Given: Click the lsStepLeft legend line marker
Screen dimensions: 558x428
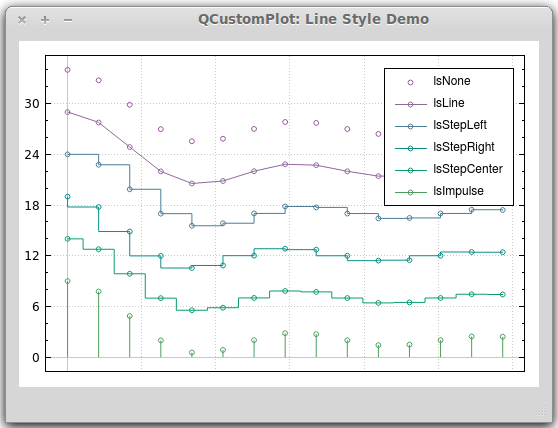Looking at the screenshot, I should [411, 126].
